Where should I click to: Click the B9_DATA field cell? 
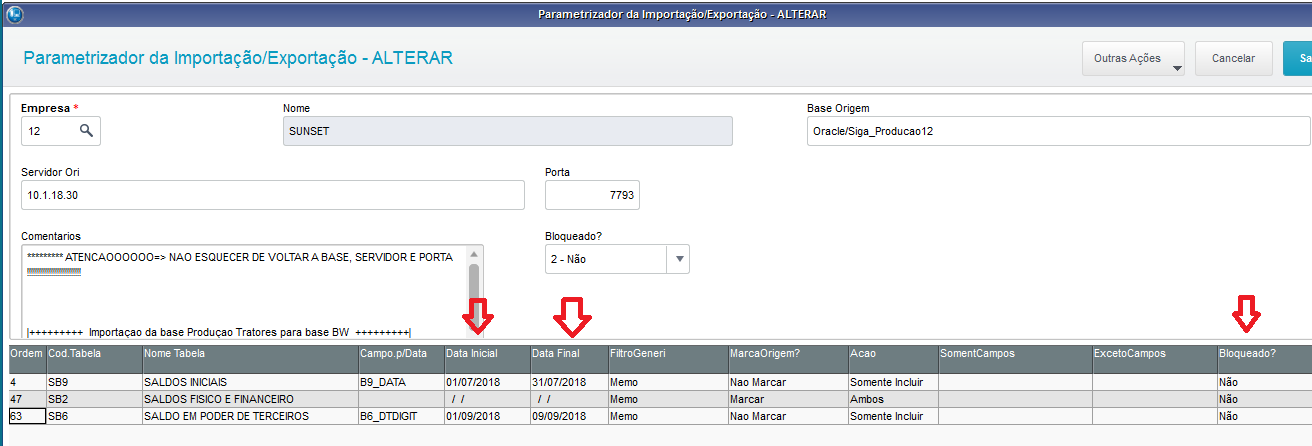[400, 383]
